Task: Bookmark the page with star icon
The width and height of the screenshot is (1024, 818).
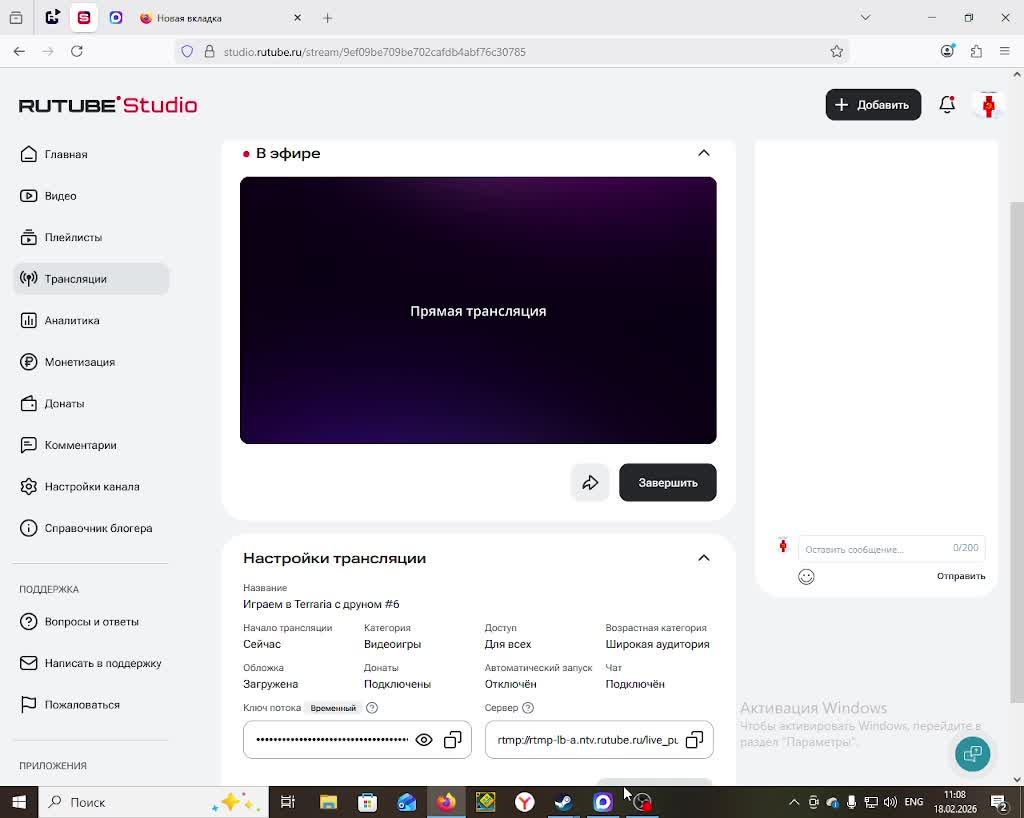Action: point(837,52)
